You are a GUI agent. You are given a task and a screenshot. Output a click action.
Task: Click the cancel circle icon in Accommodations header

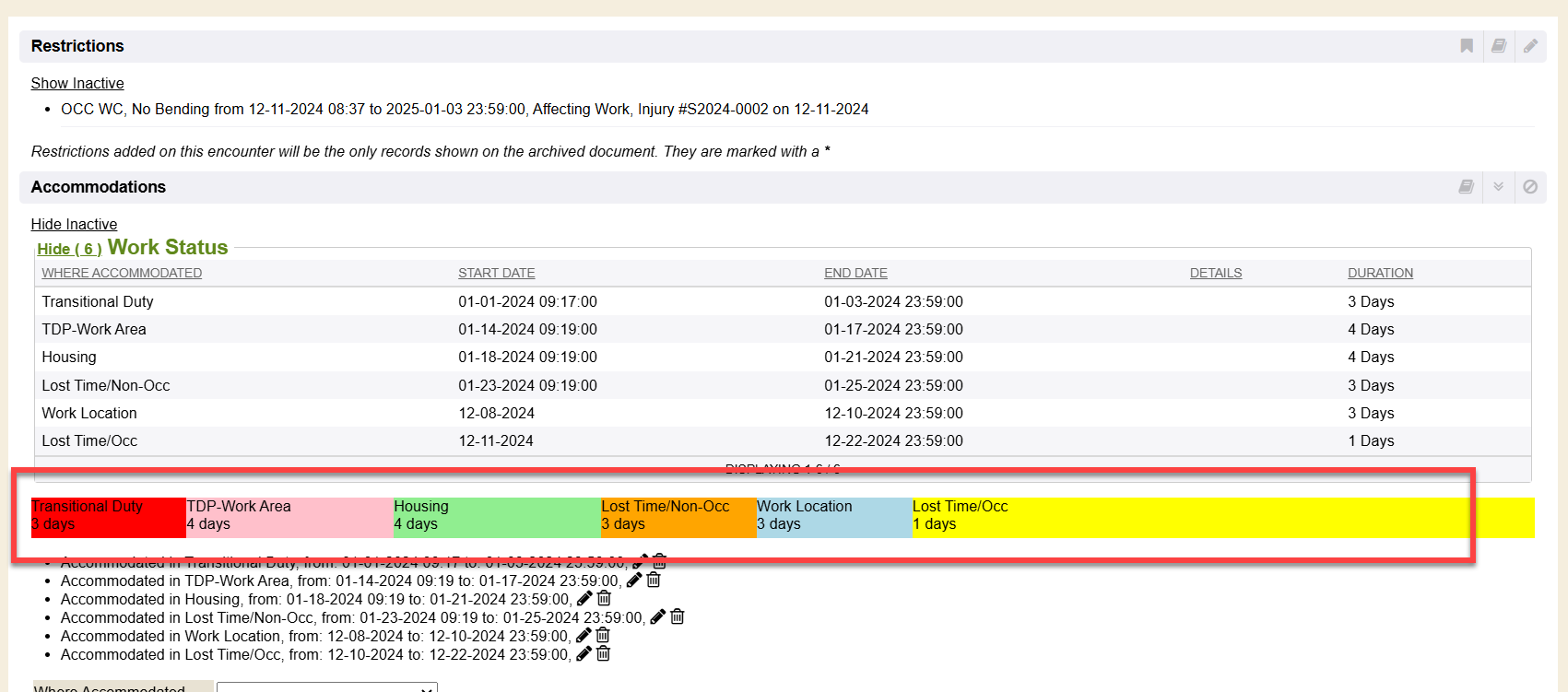[1530, 187]
